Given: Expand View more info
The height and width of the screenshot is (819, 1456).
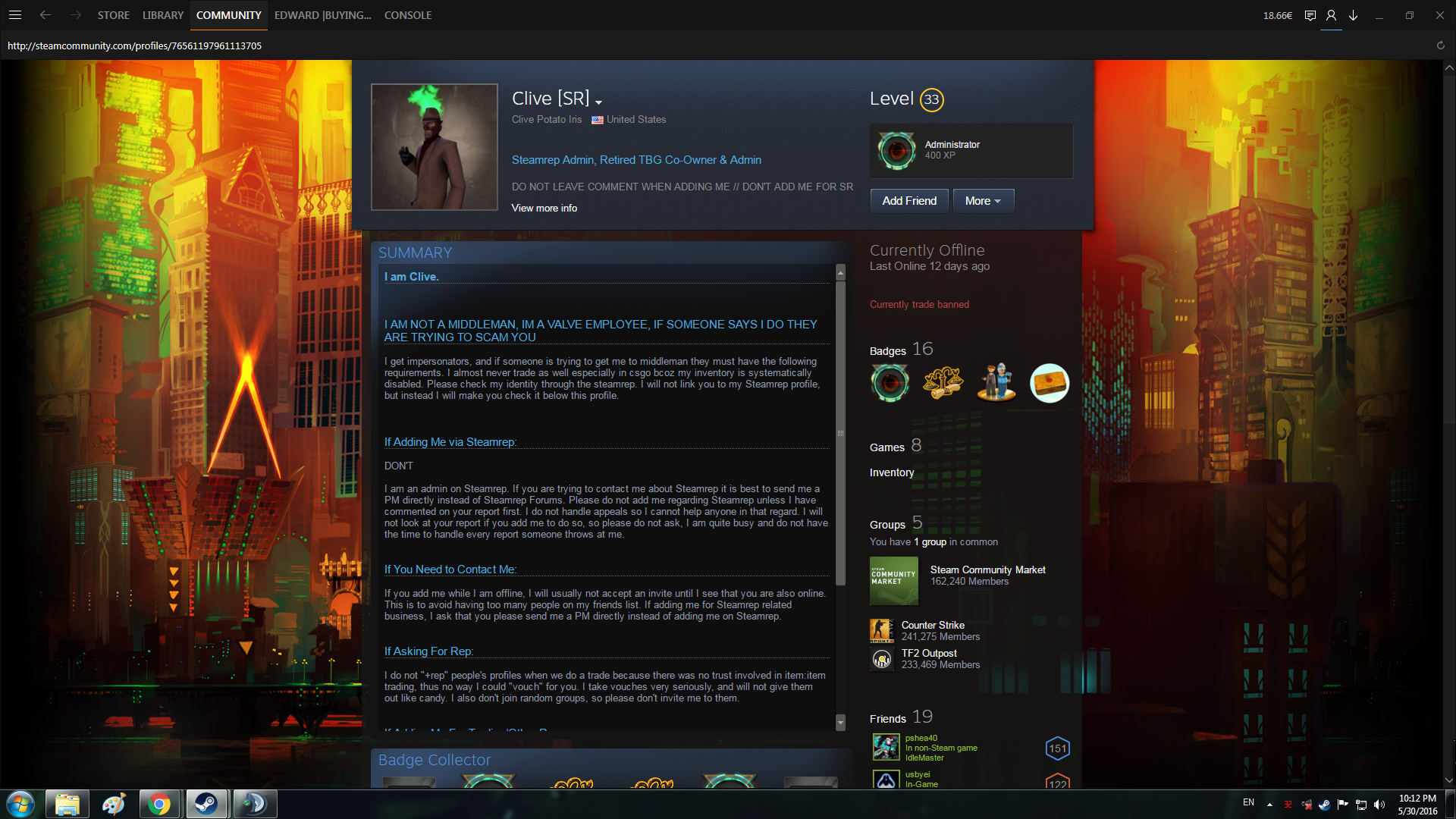Looking at the screenshot, I should [x=544, y=208].
